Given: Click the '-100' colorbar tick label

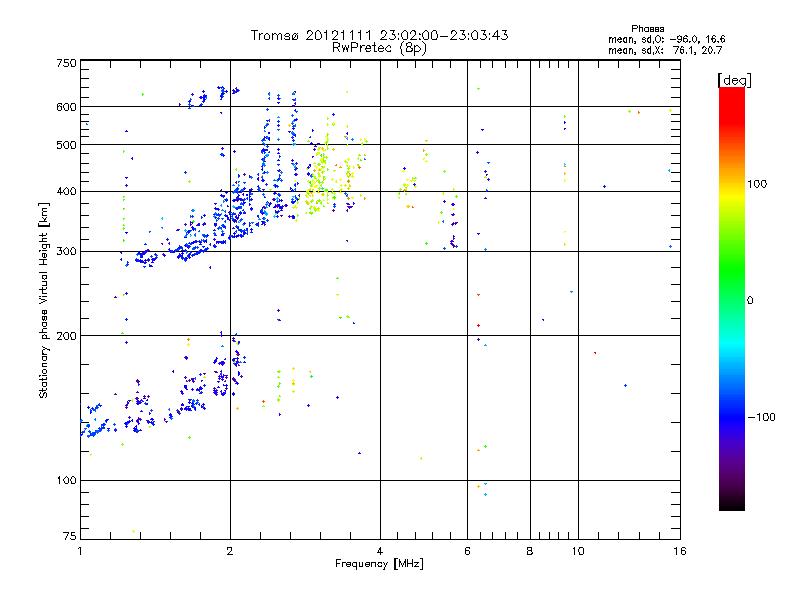Looking at the screenshot, I should point(762,417).
